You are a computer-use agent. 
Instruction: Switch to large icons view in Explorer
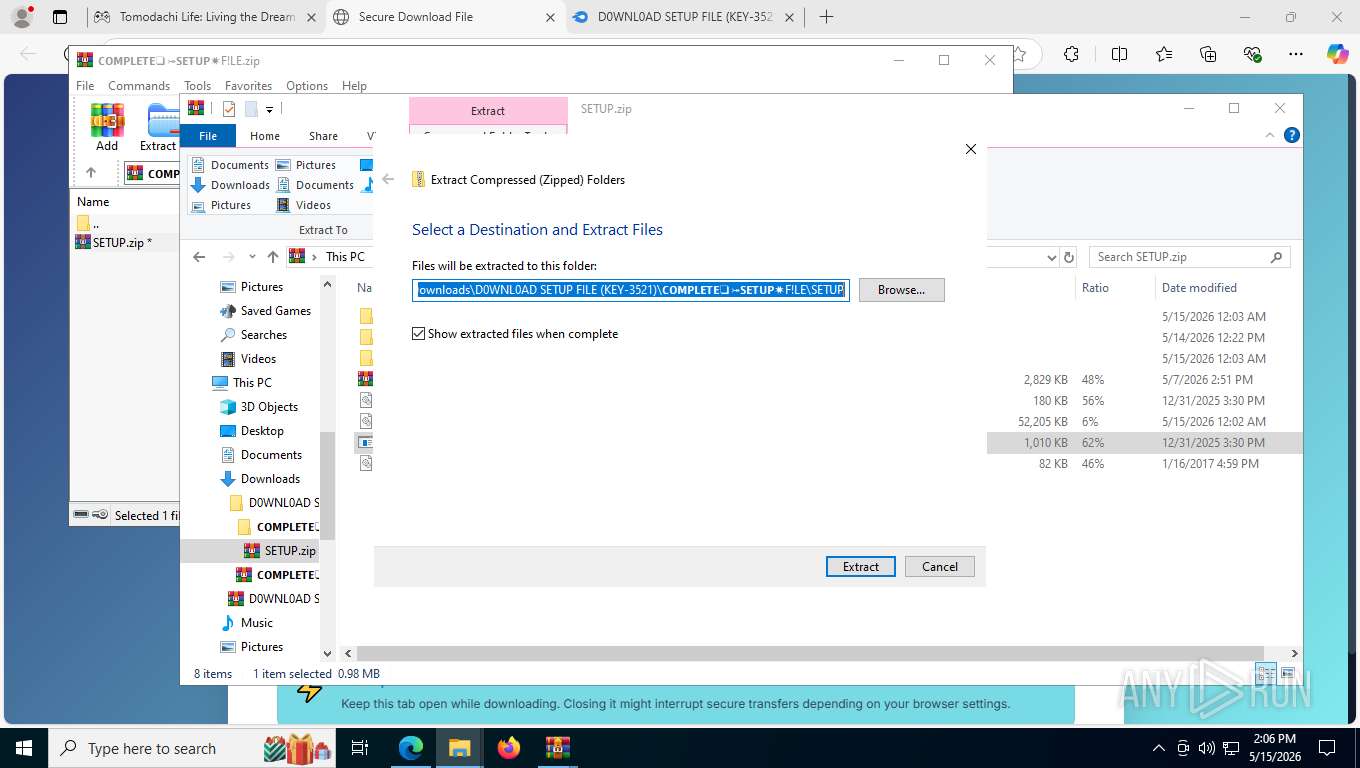coord(1288,674)
